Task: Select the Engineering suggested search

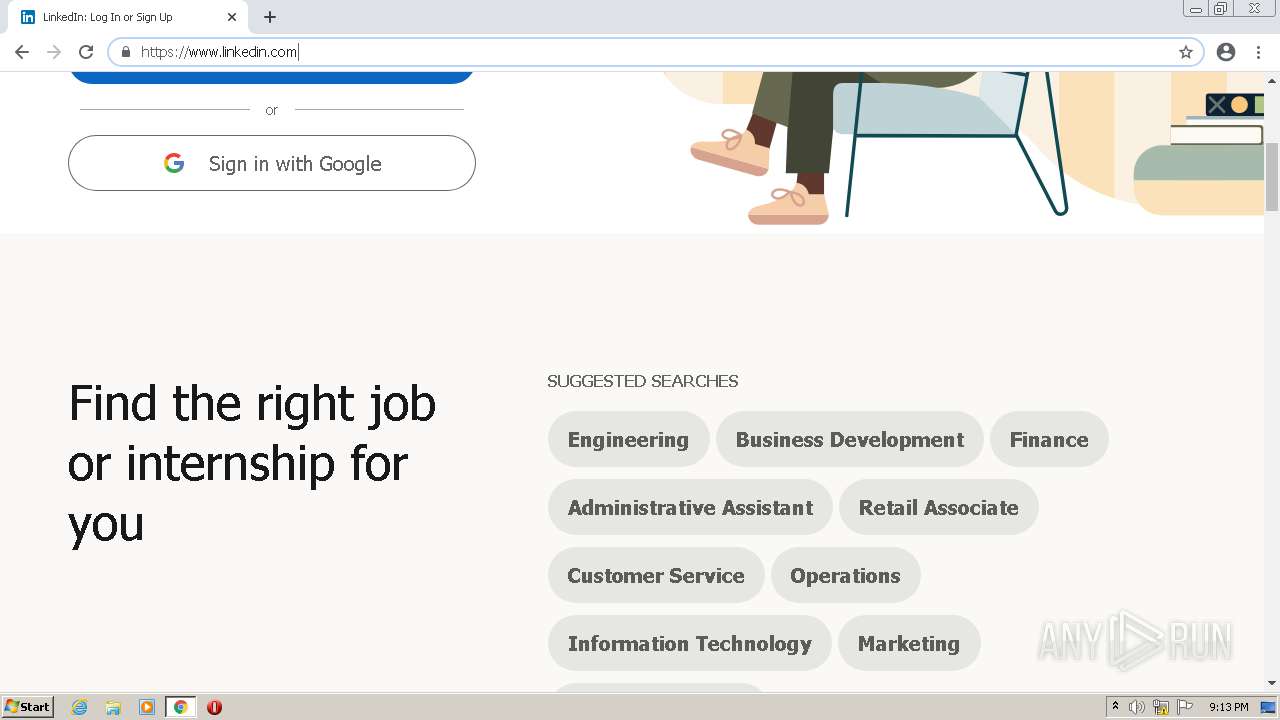Action: [628, 440]
